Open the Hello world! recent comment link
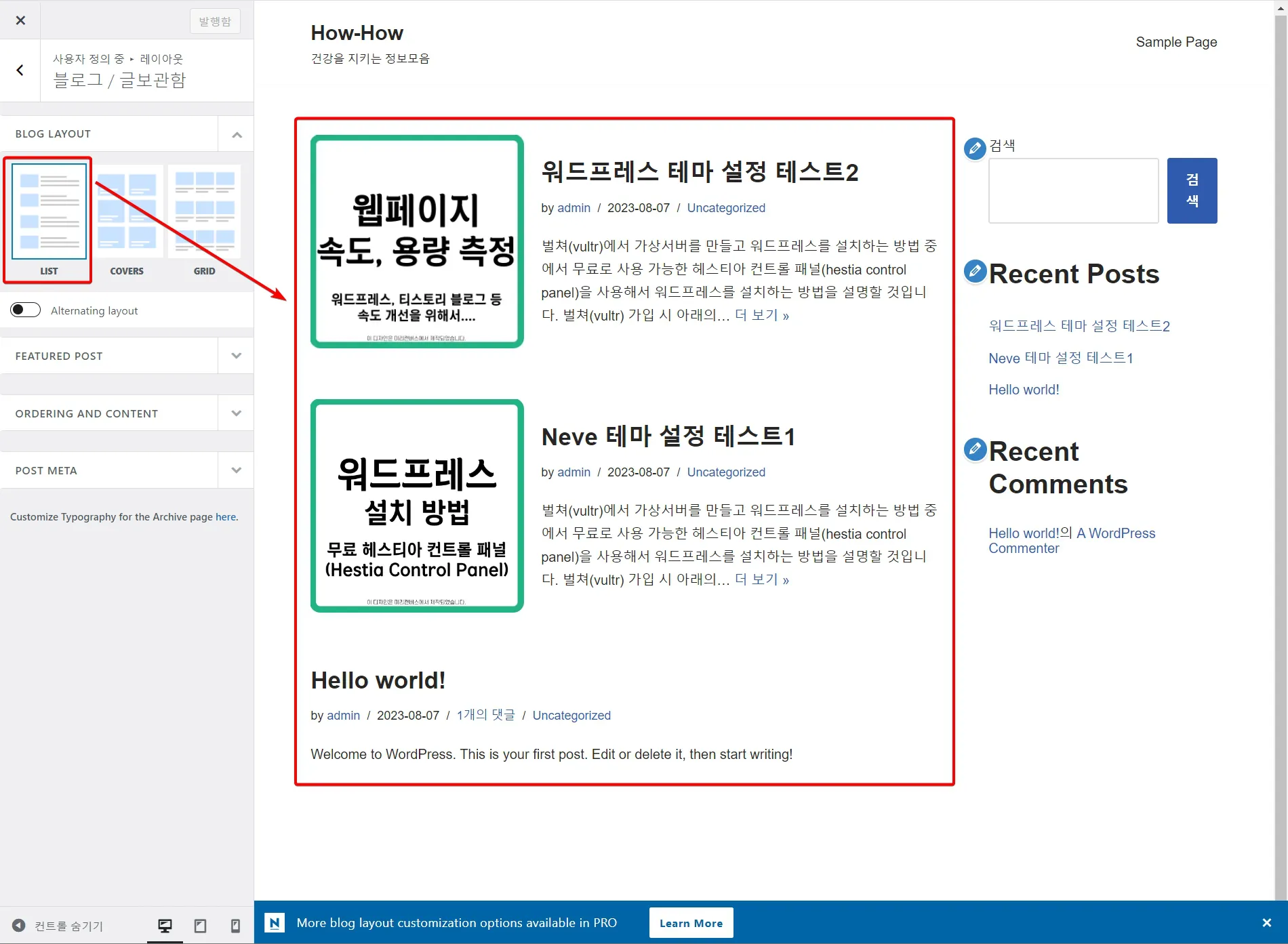The height and width of the screenshot is (944, 1288). (x=1024, y=533)
